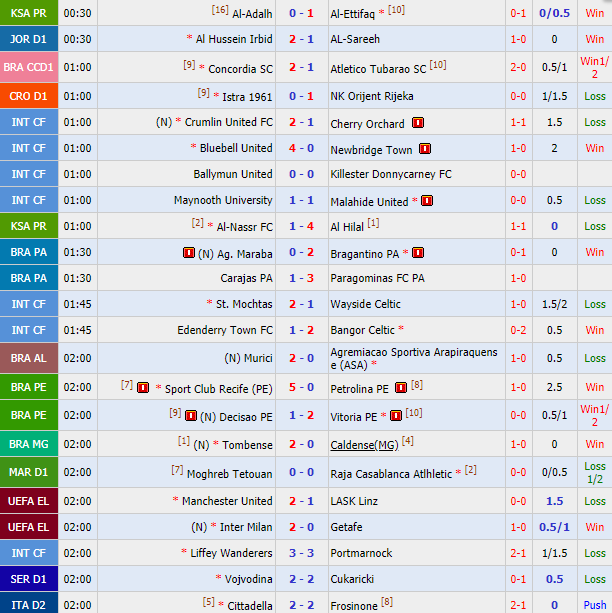
Task: Click Paragominas FC PA team name
Action: (x=377, y=278)
